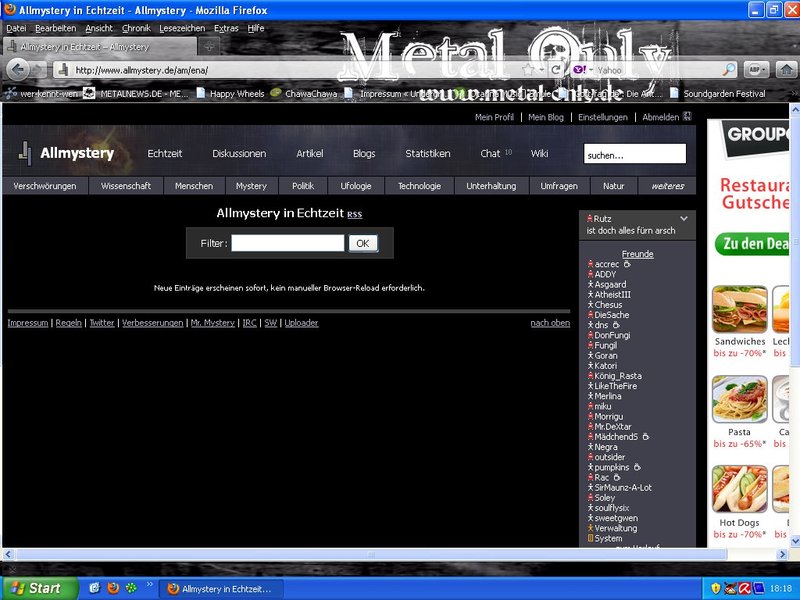Open friend SirMaunz-A-Lot's profile
The image size is (800, 600).
[623, 487]
